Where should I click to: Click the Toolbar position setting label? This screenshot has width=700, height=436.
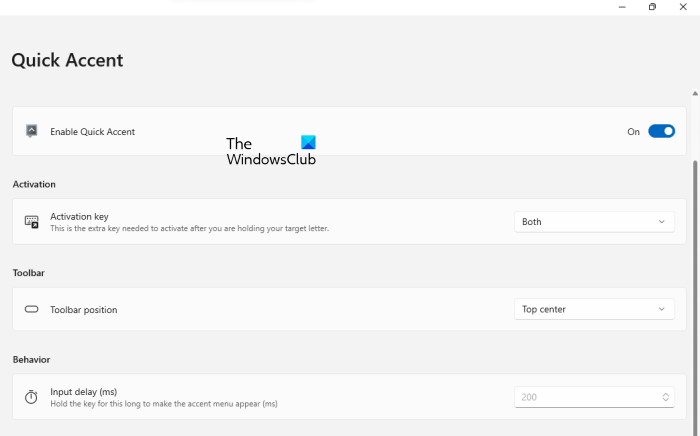(x=84, y=310)
